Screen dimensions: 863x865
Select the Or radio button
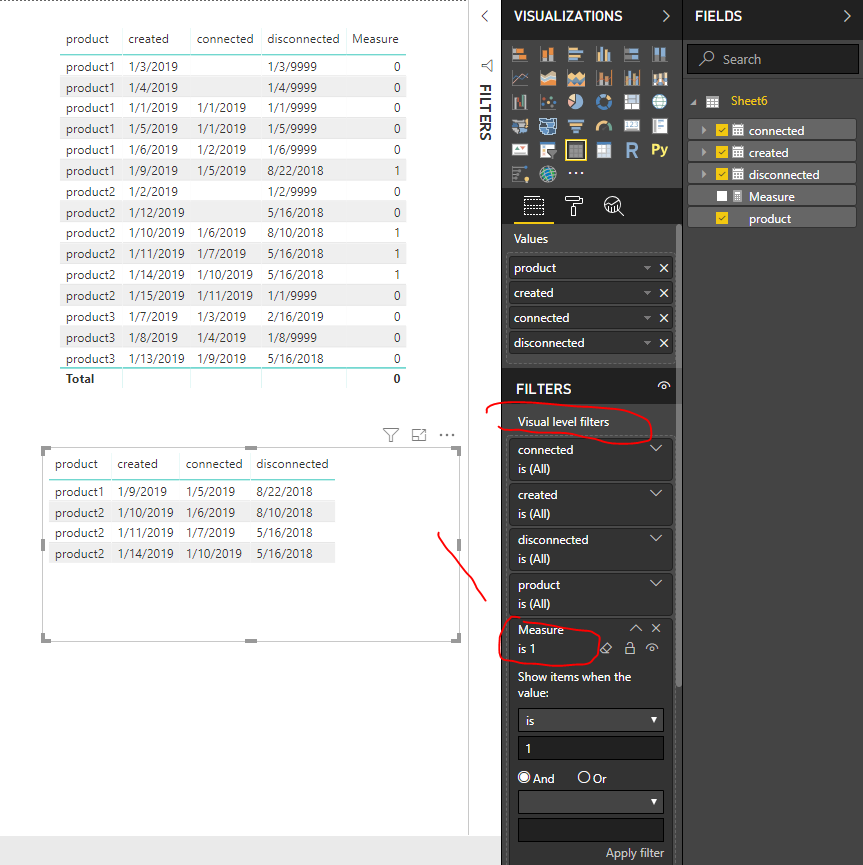click(584, 777)
